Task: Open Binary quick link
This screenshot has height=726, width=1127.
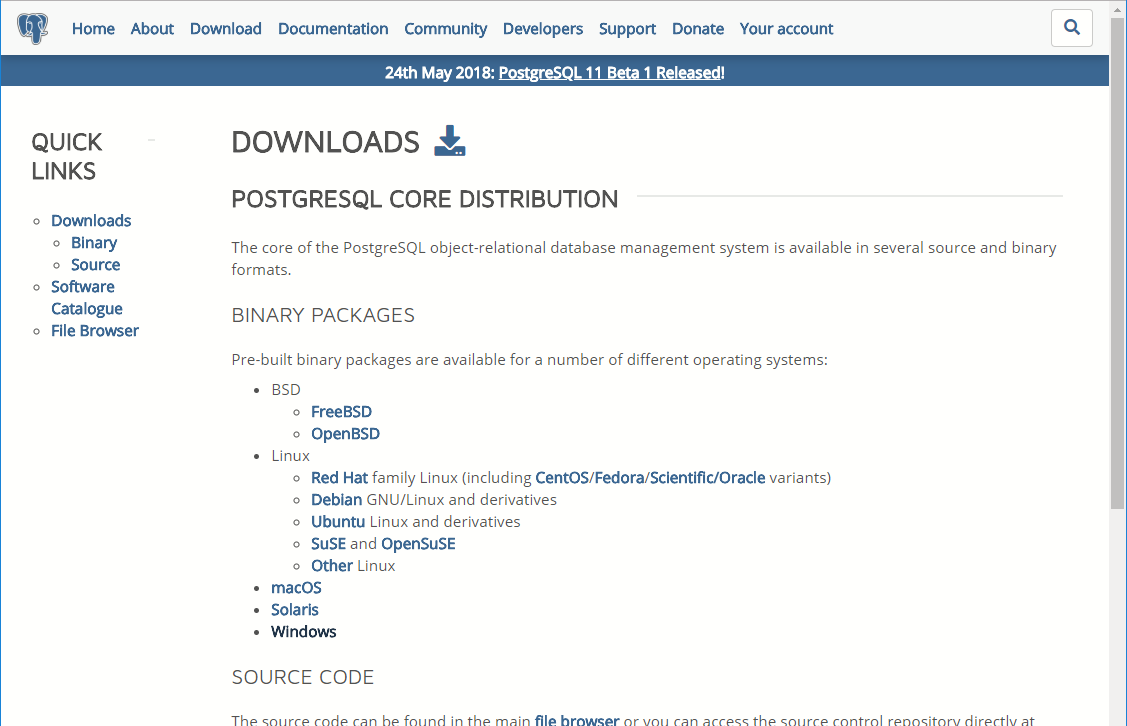Action: (x=93, y=243)
